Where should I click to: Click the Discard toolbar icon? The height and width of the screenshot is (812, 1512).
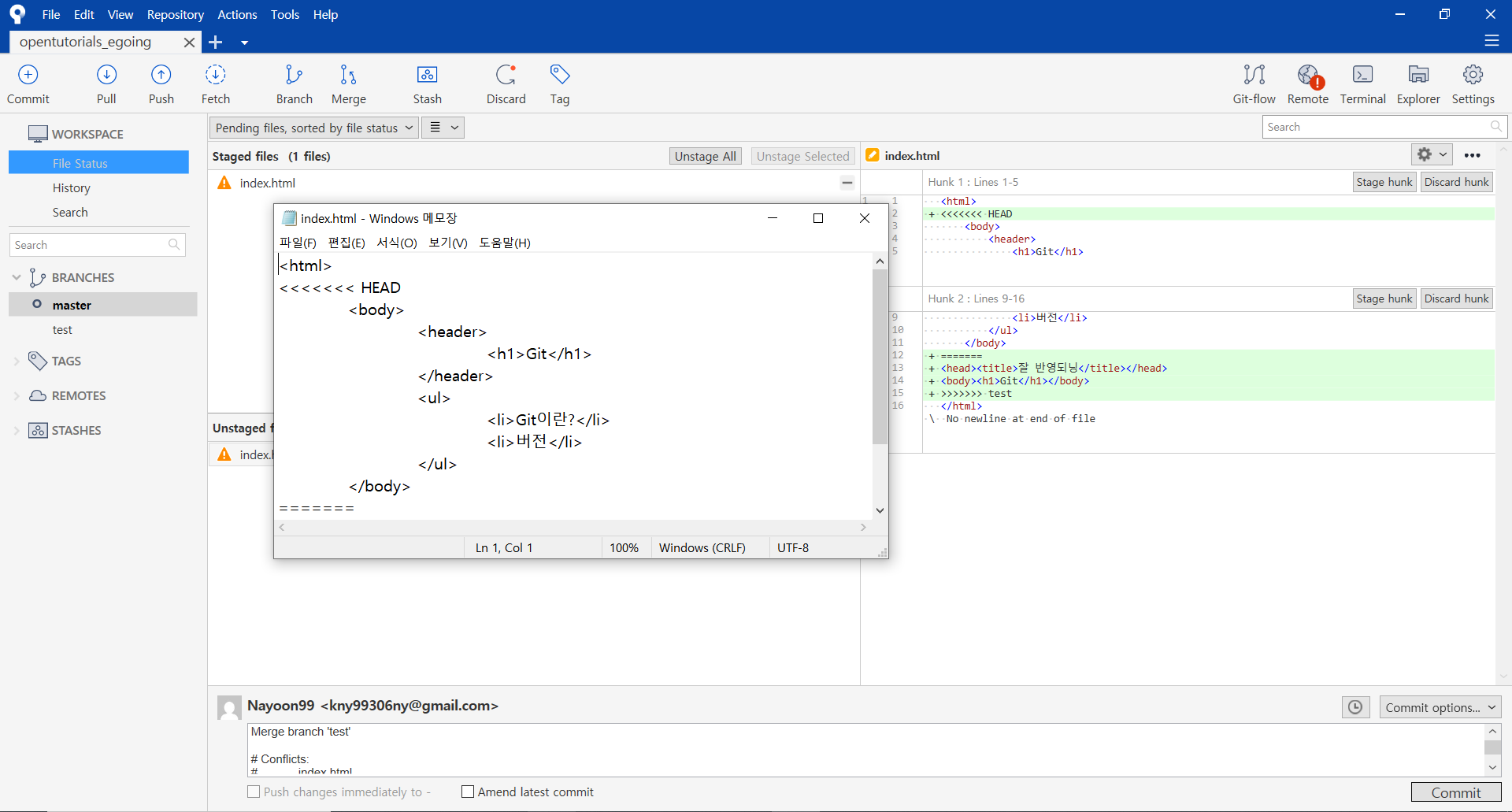tap(506, 84)
